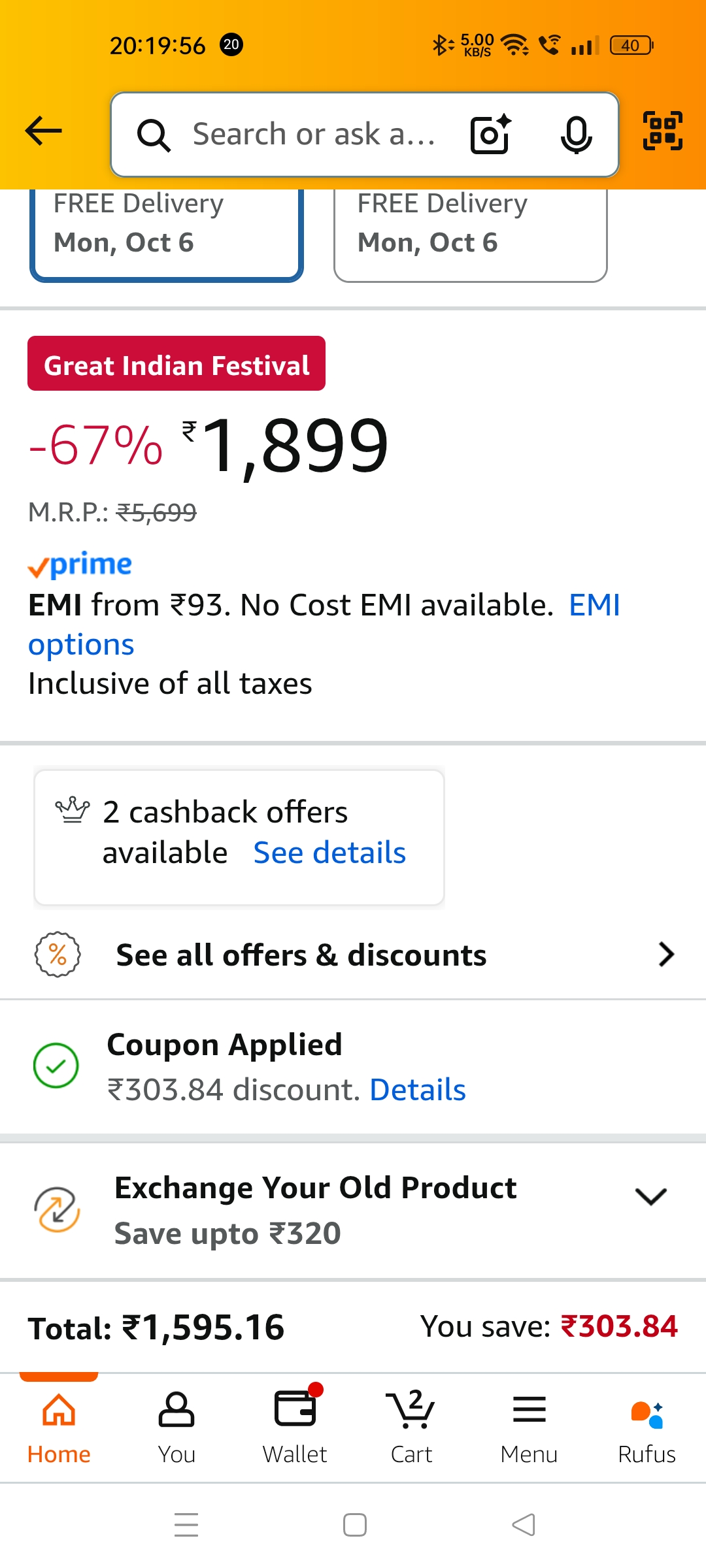Image resolution: width=706 pixels, height=1568 pixels.
Task: Go to the Home tab
Action: [59, 1426]
